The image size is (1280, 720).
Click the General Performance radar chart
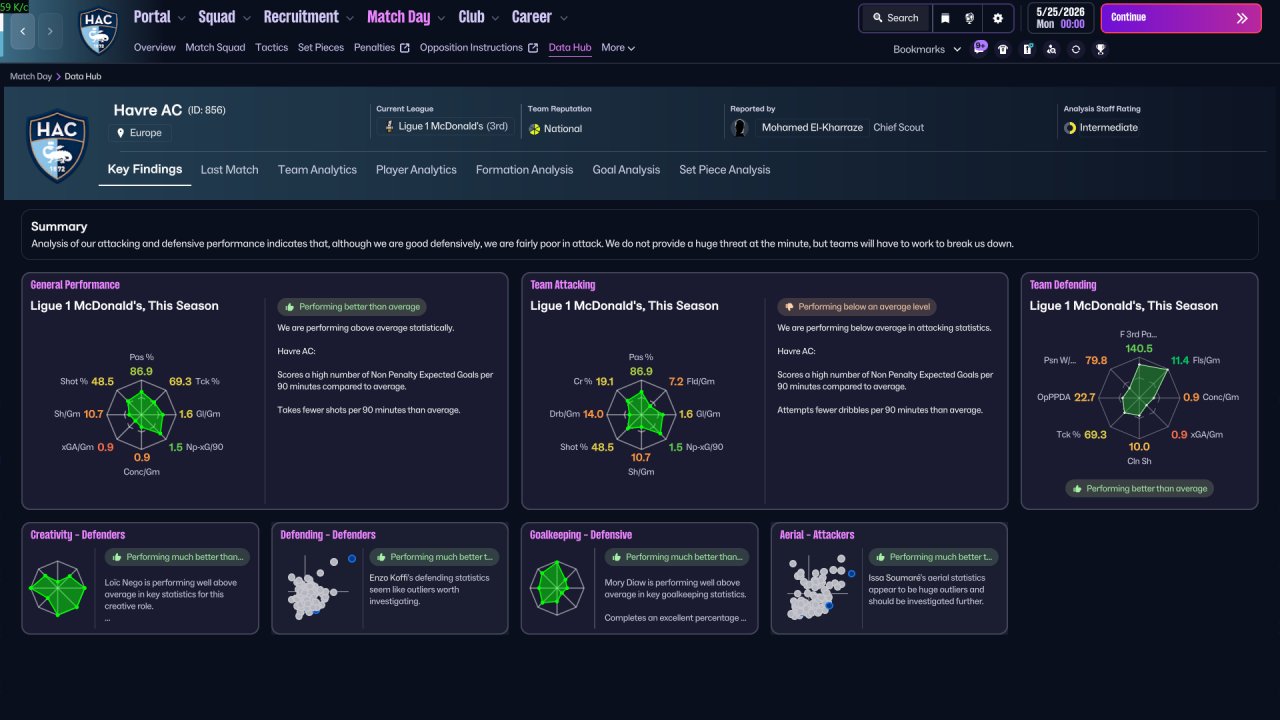click(141, 412)
